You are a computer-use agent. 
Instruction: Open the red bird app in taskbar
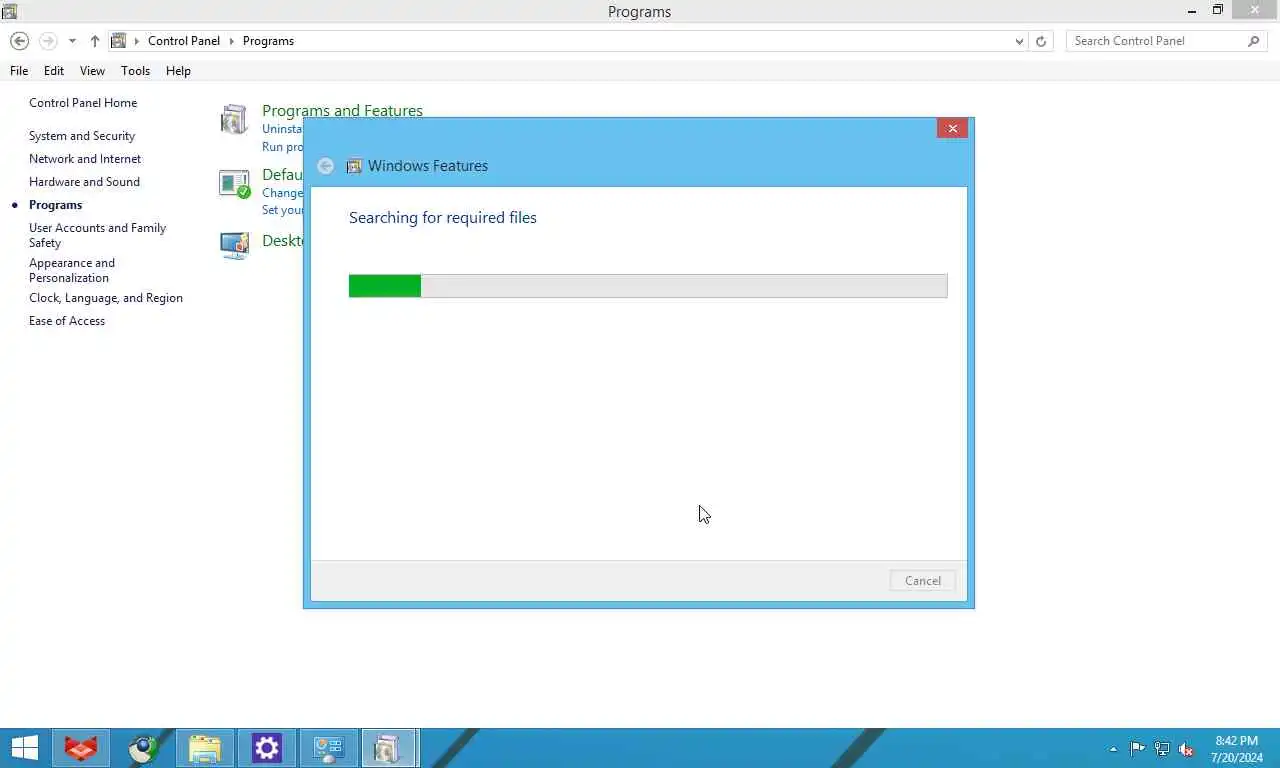click(81, 748)
